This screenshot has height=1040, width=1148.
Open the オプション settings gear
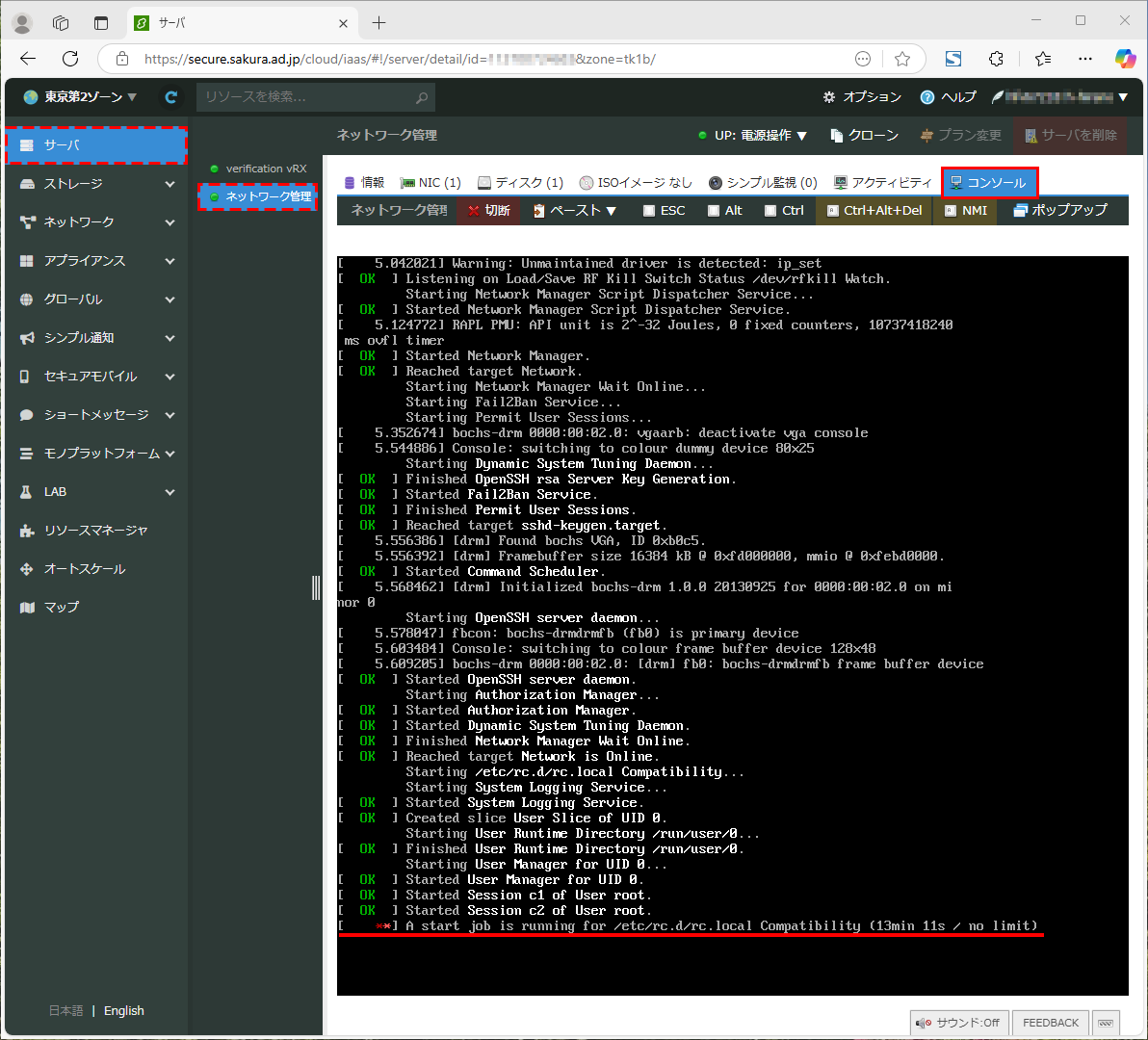862,96
